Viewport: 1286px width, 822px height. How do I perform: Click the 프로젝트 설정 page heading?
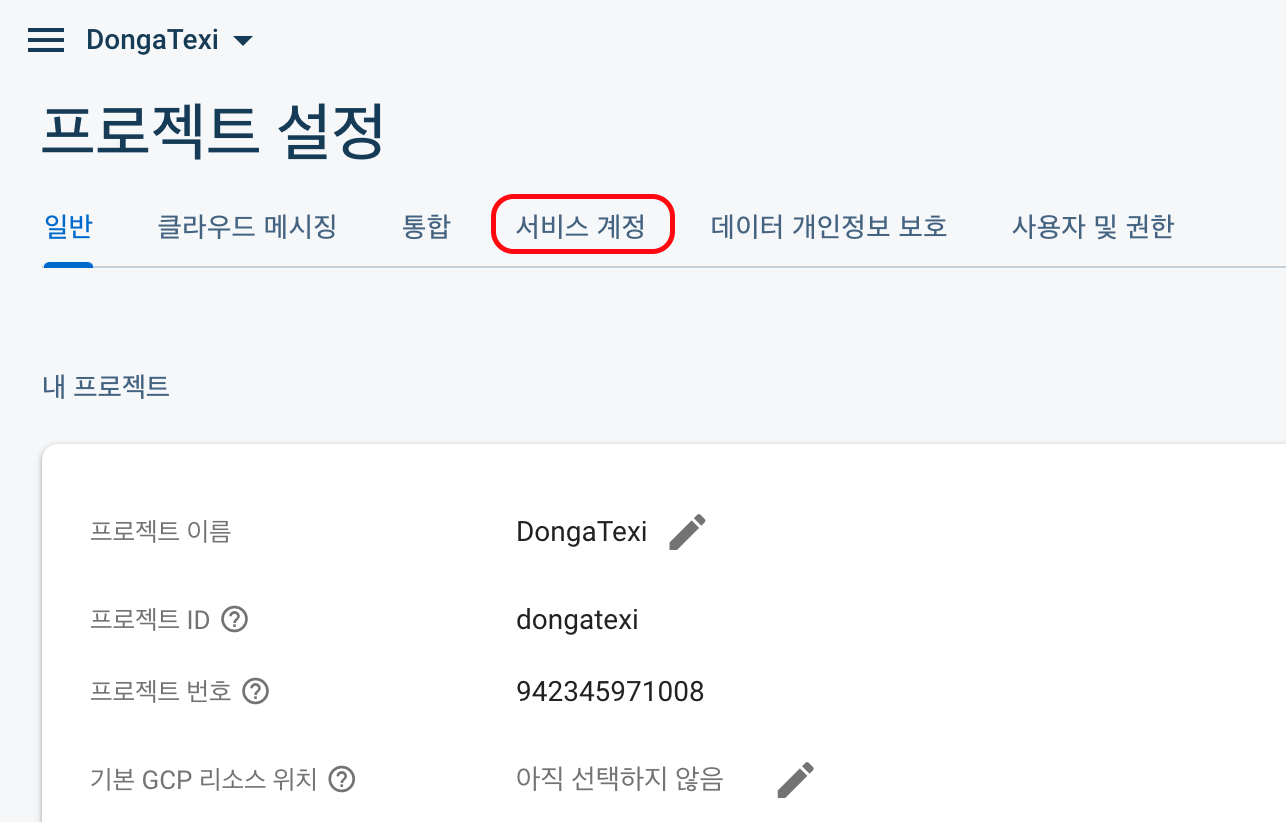(213, 131)
